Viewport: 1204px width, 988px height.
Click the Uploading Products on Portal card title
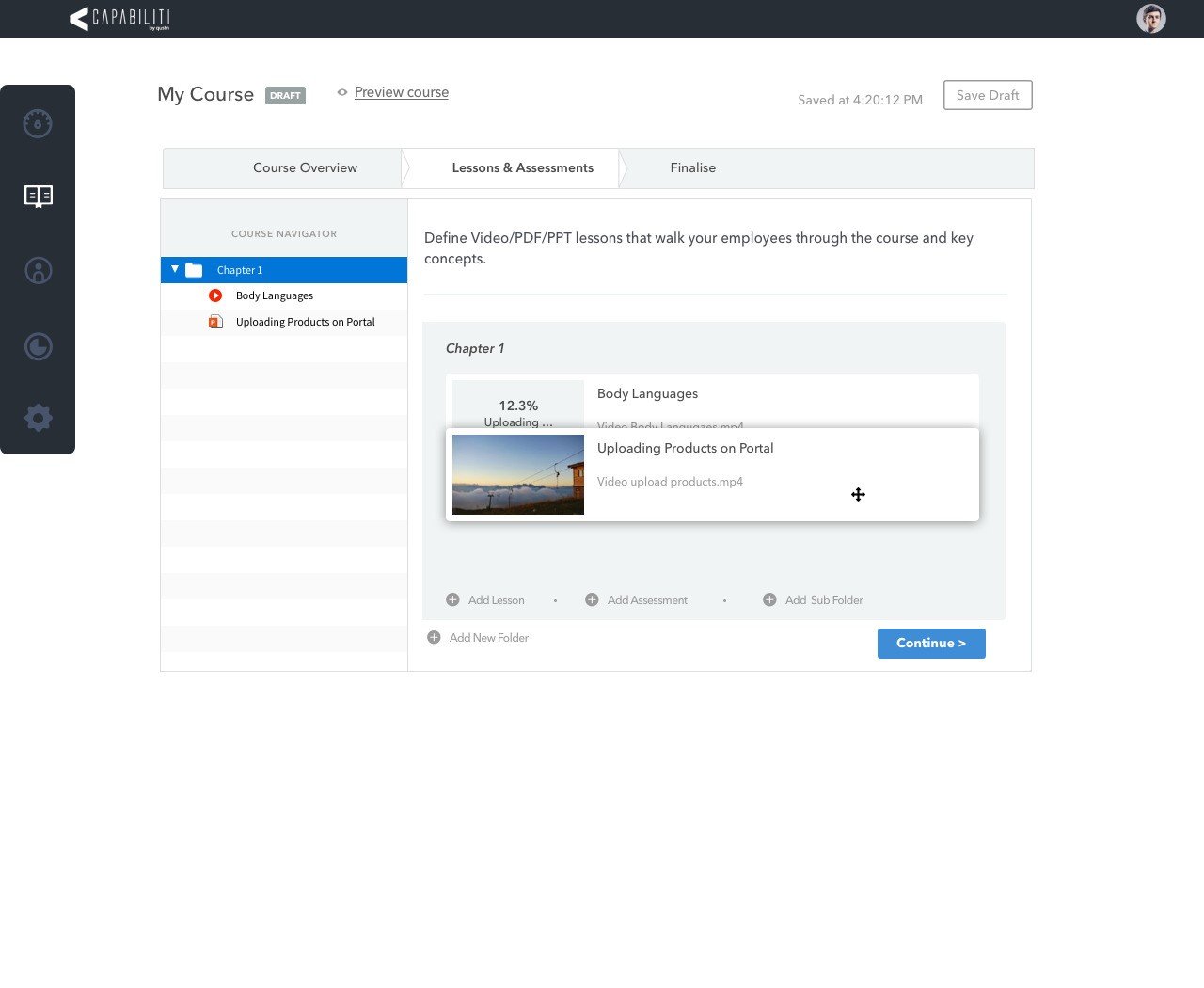(x=685, y=448)
